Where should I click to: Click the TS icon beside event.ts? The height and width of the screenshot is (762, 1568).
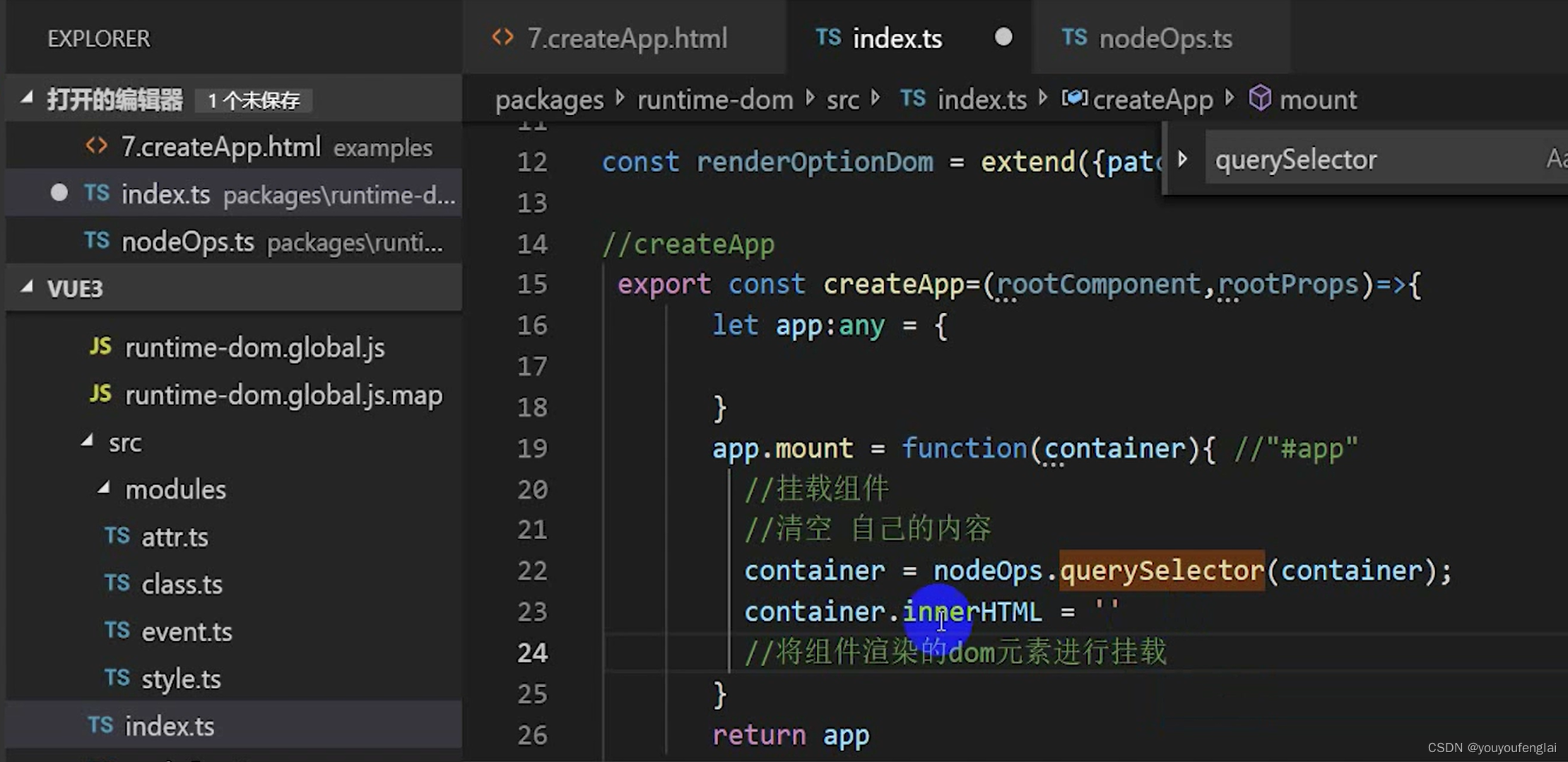click(117, 631)
